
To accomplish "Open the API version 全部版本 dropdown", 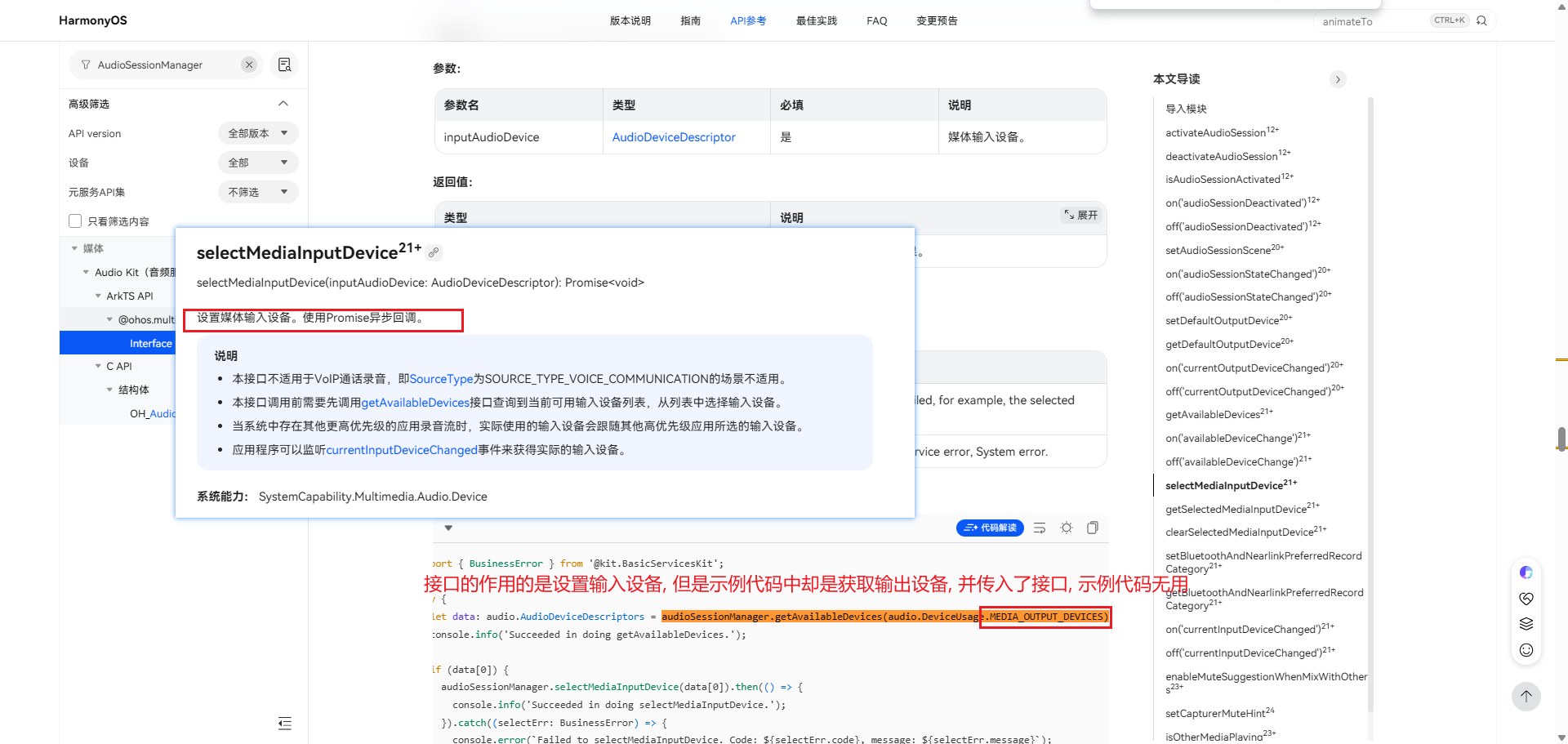I will [x=257, y=133].
